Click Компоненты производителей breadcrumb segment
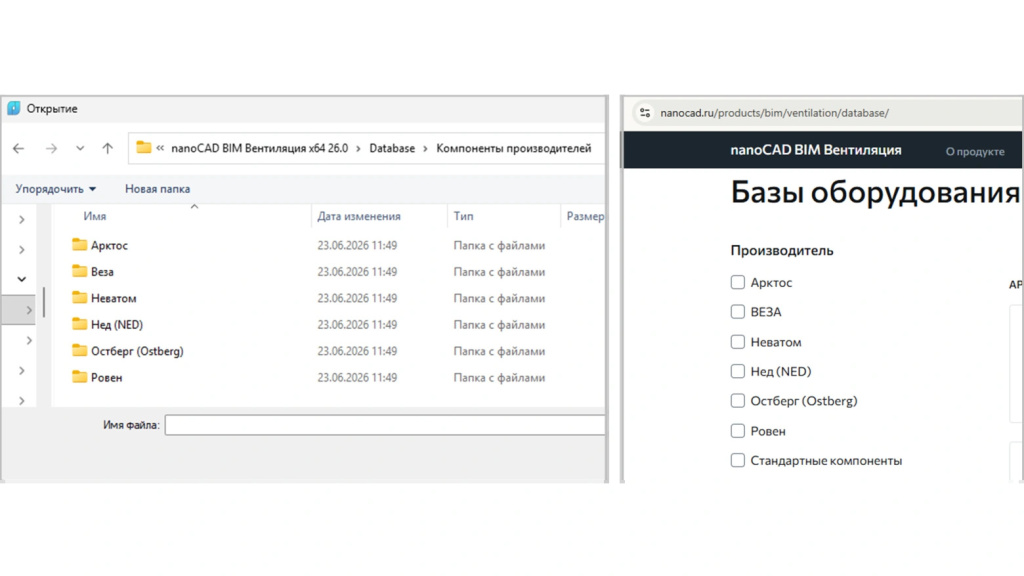1024x576 pixels. coord(513,148)
